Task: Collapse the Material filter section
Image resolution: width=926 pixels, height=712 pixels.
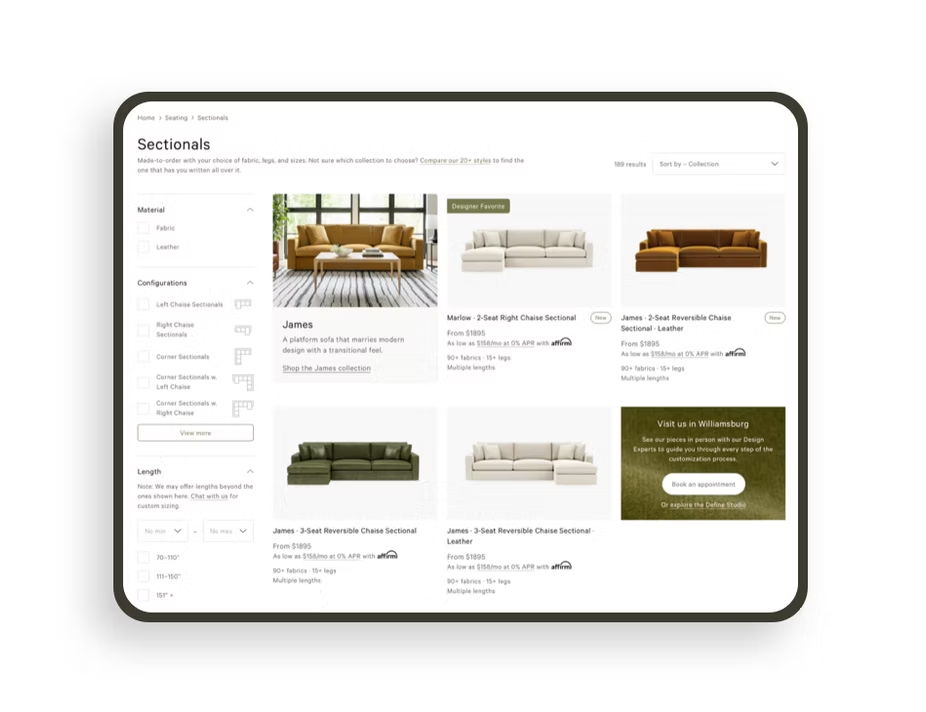Action: click(x=250, y=210)
